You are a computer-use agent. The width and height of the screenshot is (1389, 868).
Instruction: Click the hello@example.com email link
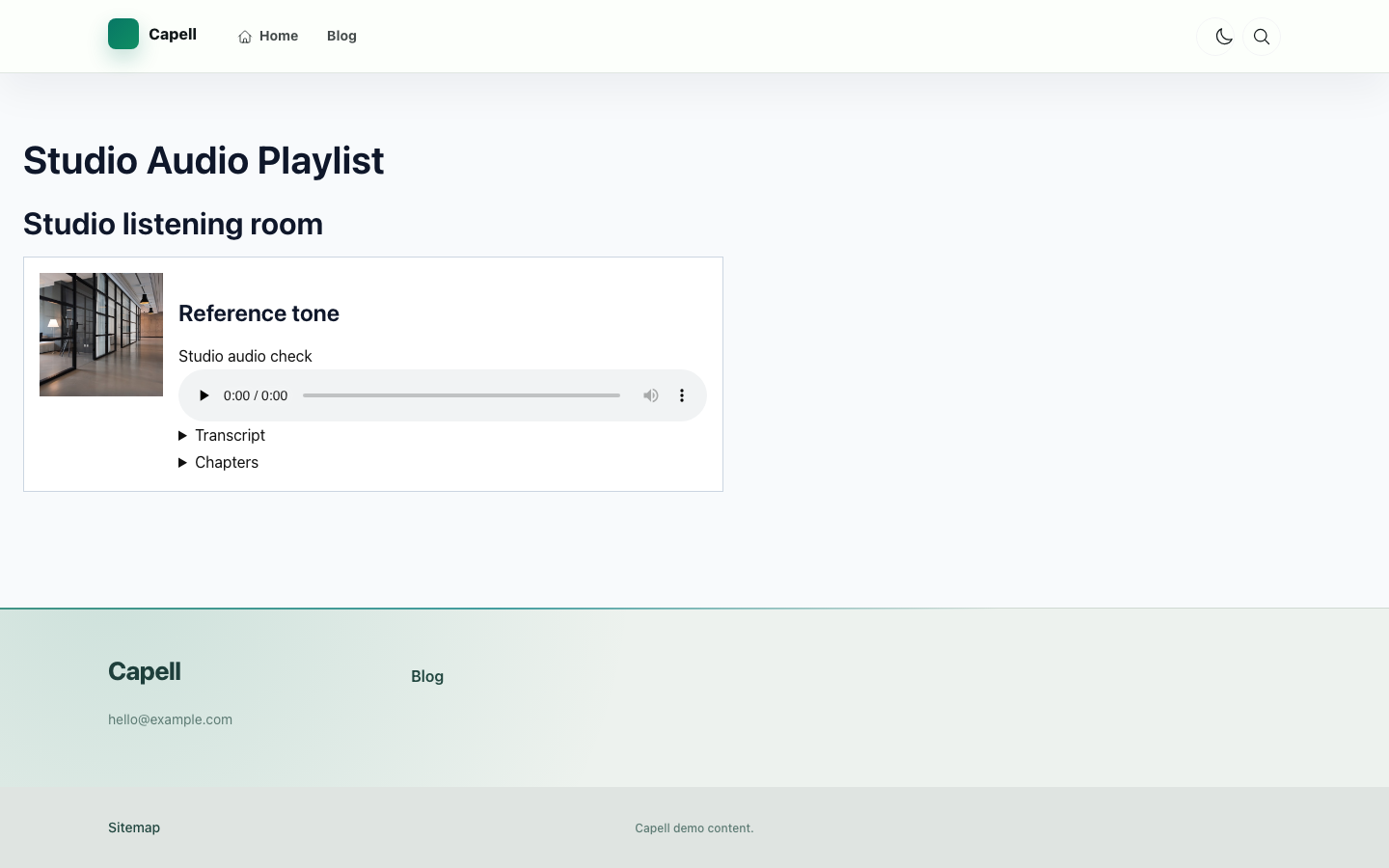[x=170, y=719]
